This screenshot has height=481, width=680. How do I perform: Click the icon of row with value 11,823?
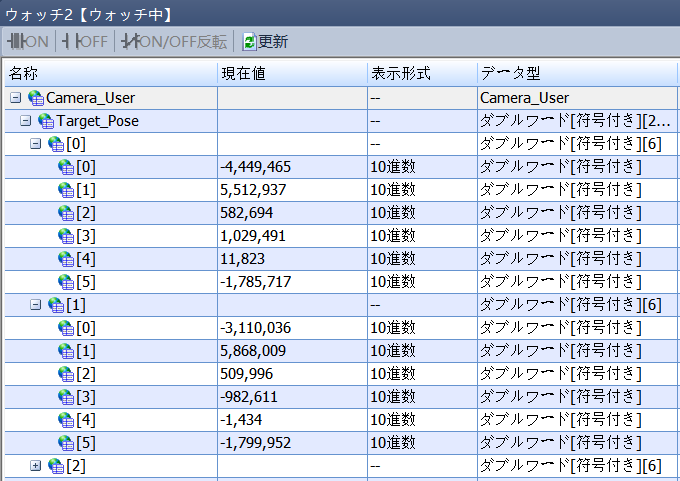pos(66,259)
